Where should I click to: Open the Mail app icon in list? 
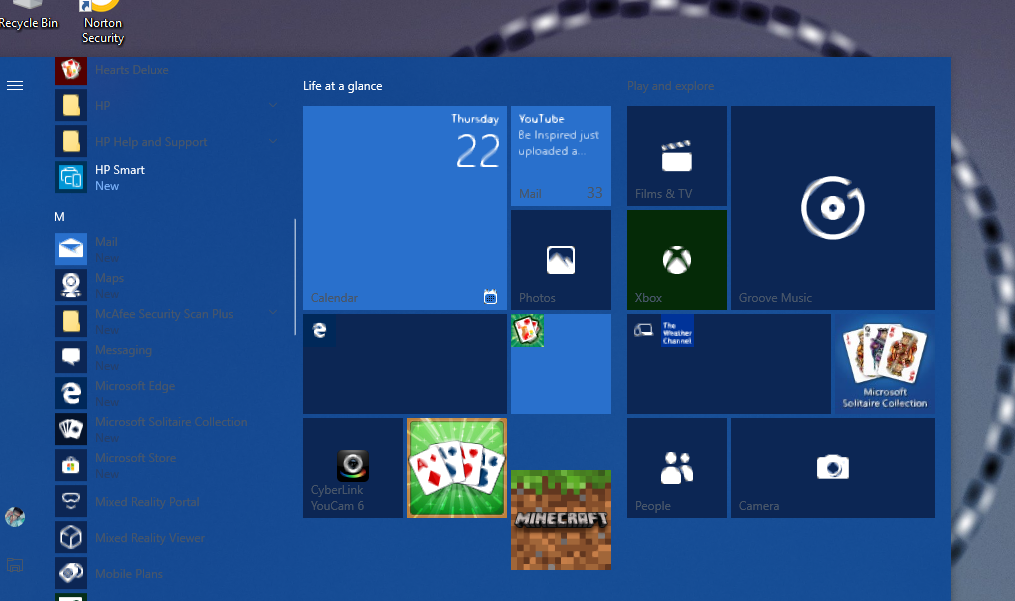(x=71, y=249)
